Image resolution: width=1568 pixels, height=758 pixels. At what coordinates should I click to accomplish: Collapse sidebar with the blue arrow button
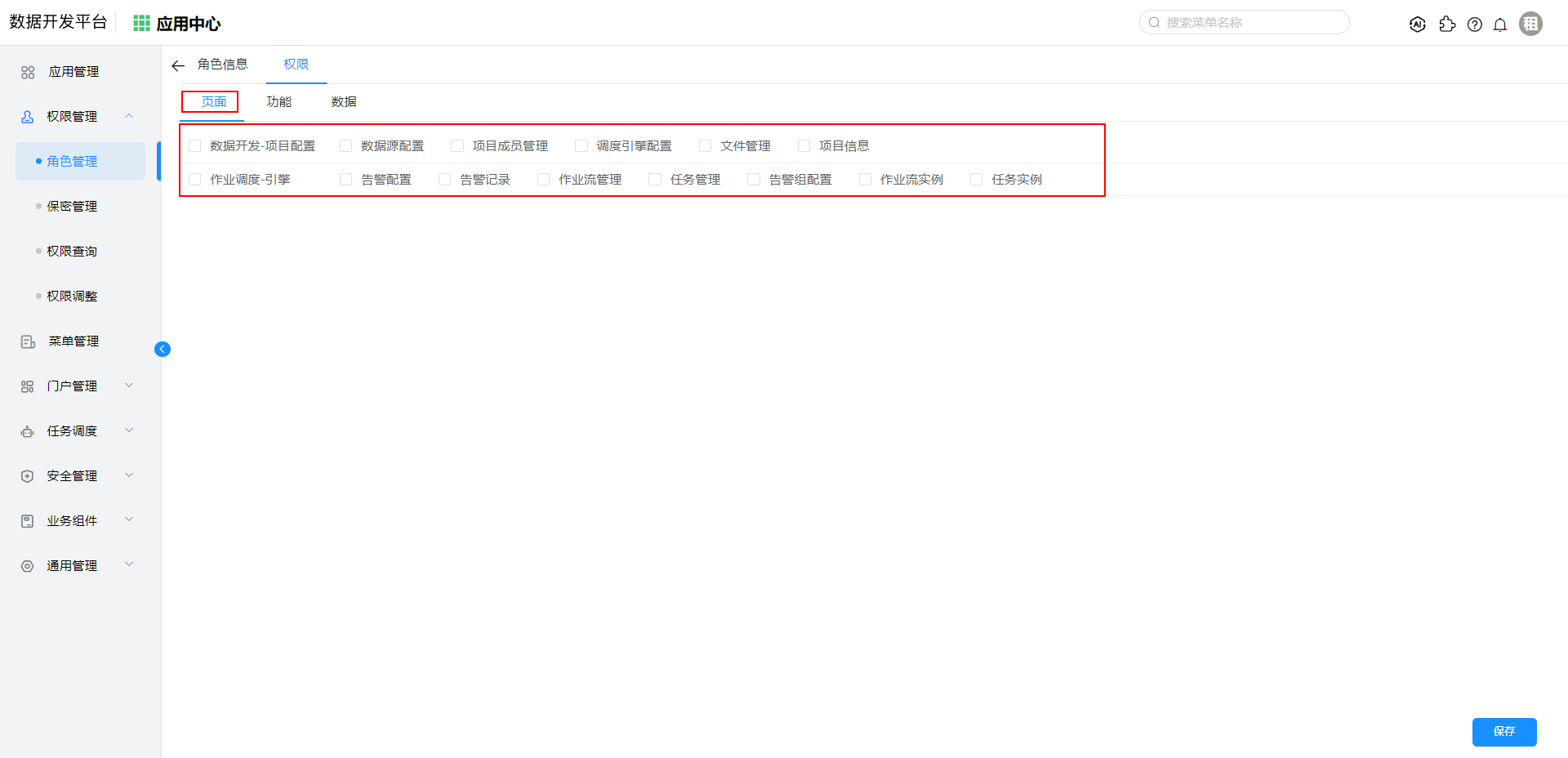pyautogui.click(x=163, y=350)
